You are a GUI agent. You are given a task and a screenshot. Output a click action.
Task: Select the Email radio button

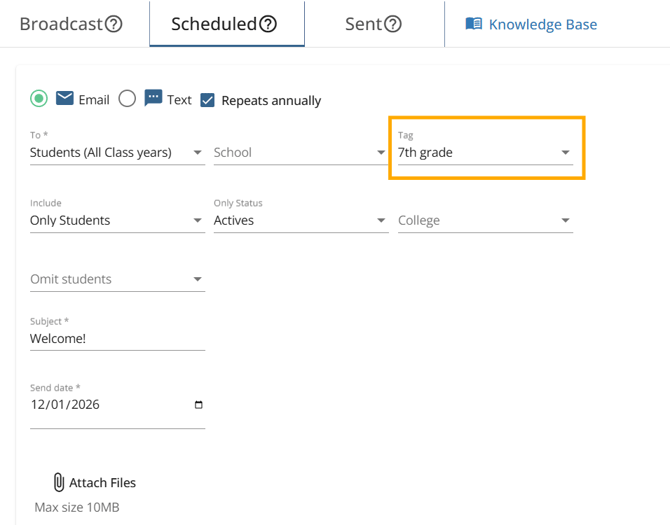pyautogui.click(x=38, y=99)
